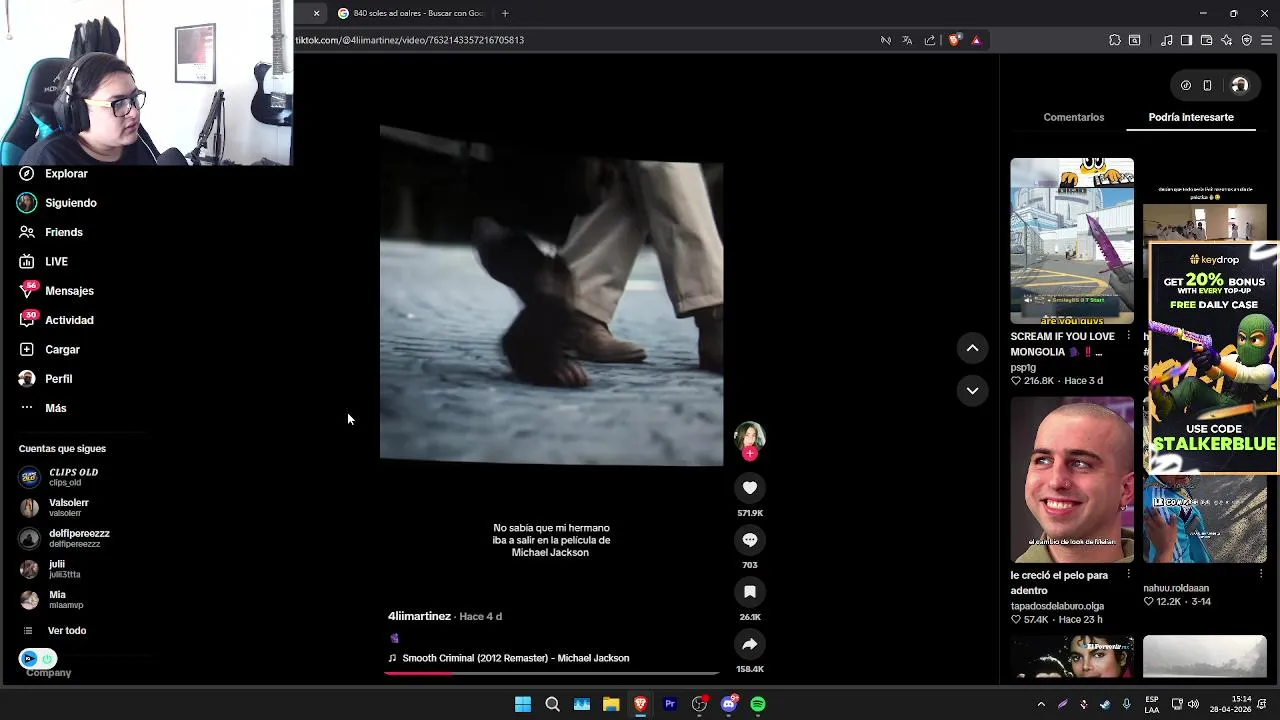Screen dimensions: 1280x720
Task: Go to the previous video with up chevron
Action: click(972, 348)
